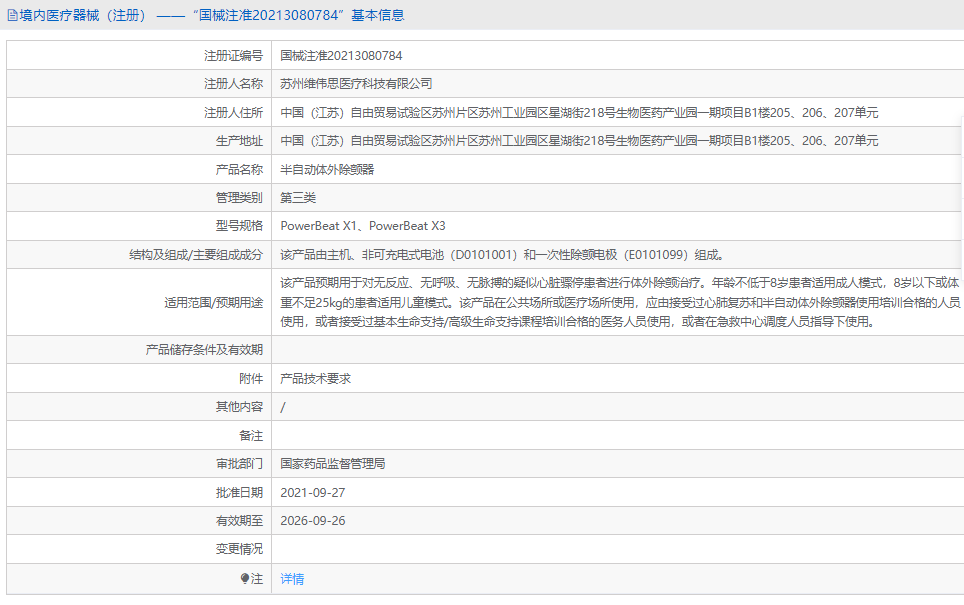Image resolution: width=964 pixels, height=605 pixels.
Task: Click the composition text starting 该产品由主机
Action: coord(503,255)
